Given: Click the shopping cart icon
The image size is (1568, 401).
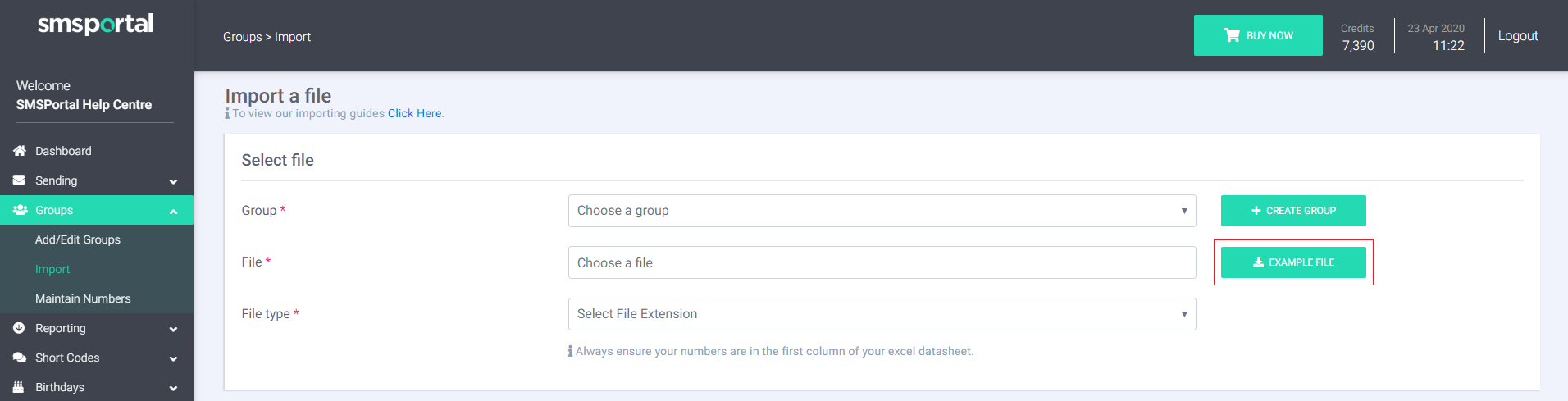Looking at the screenshot, I should tap(1232, 35).
